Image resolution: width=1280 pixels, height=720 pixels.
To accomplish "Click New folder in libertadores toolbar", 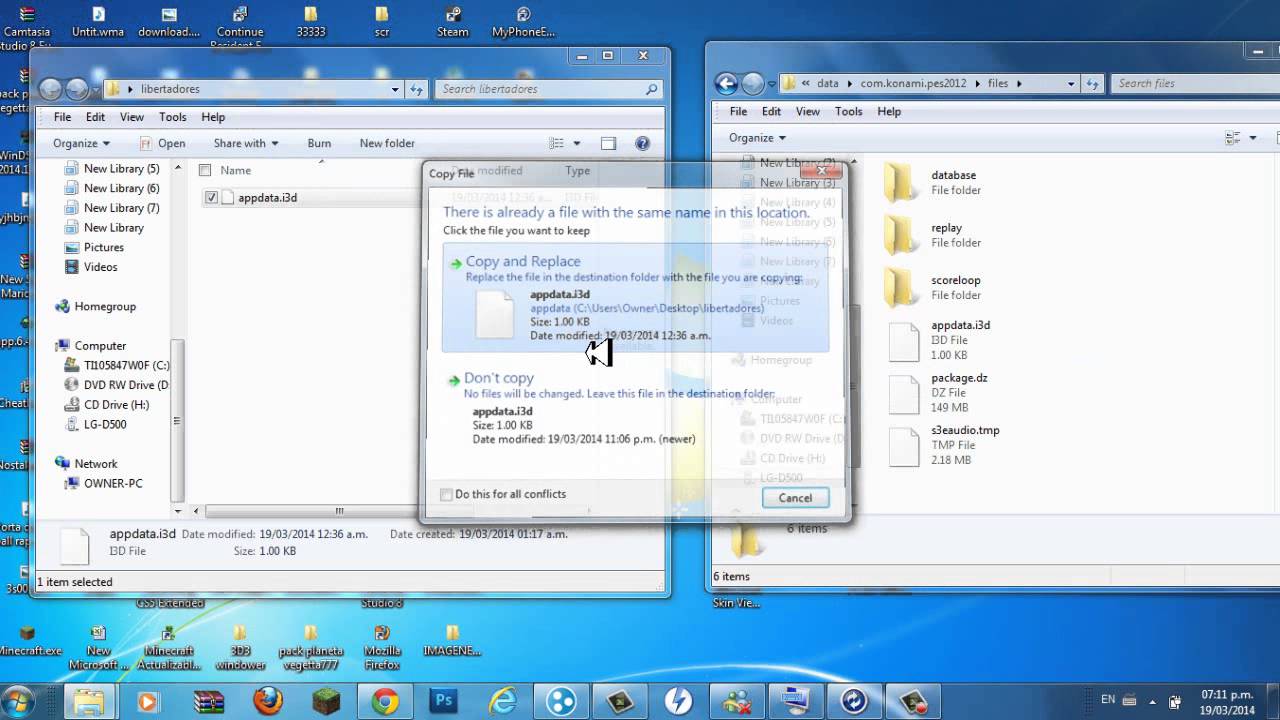I will click(x=387, y=143).
